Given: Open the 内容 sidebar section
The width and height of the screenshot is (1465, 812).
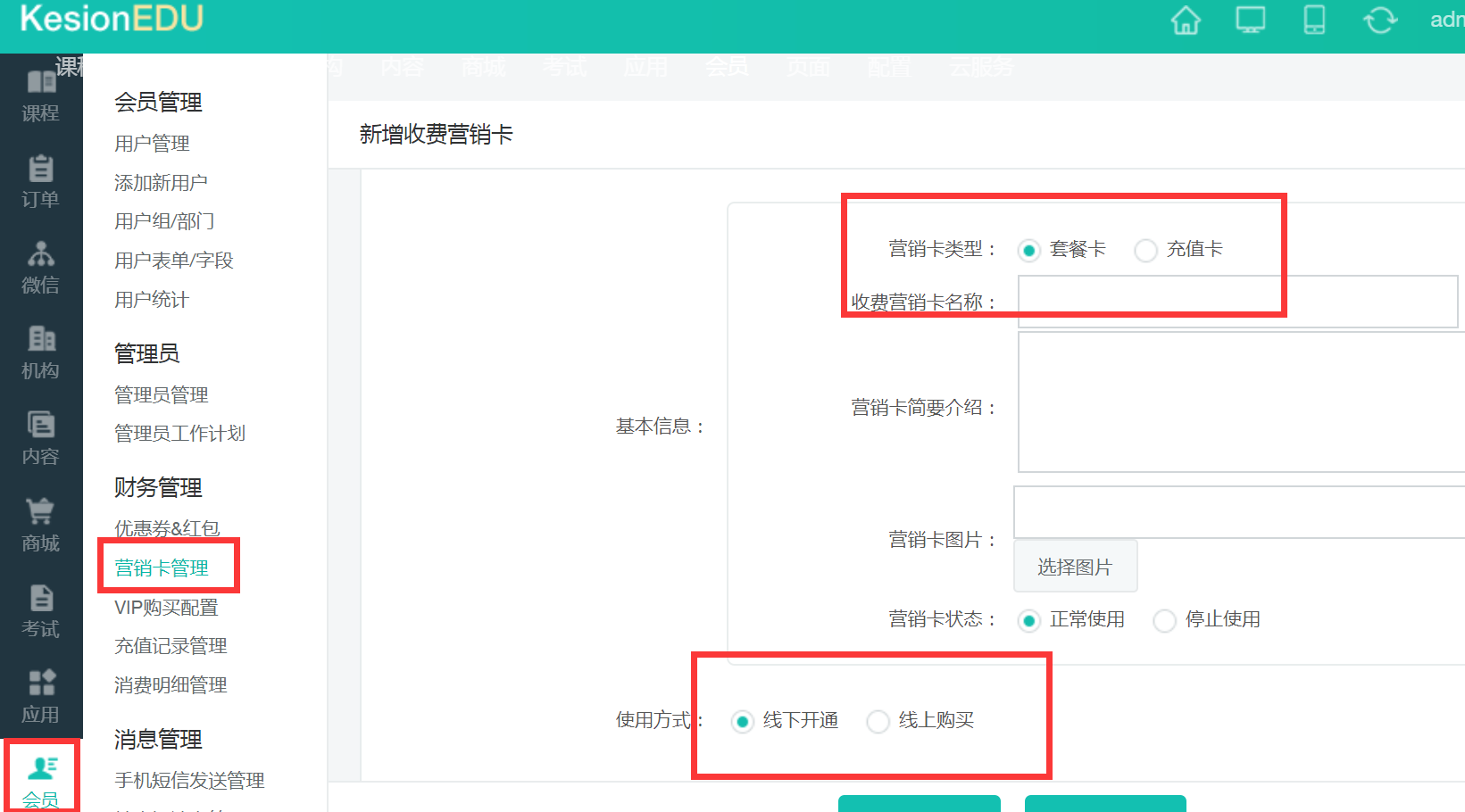Looking at the screenshot, I should pyautogui.click(x=41, y=439).
